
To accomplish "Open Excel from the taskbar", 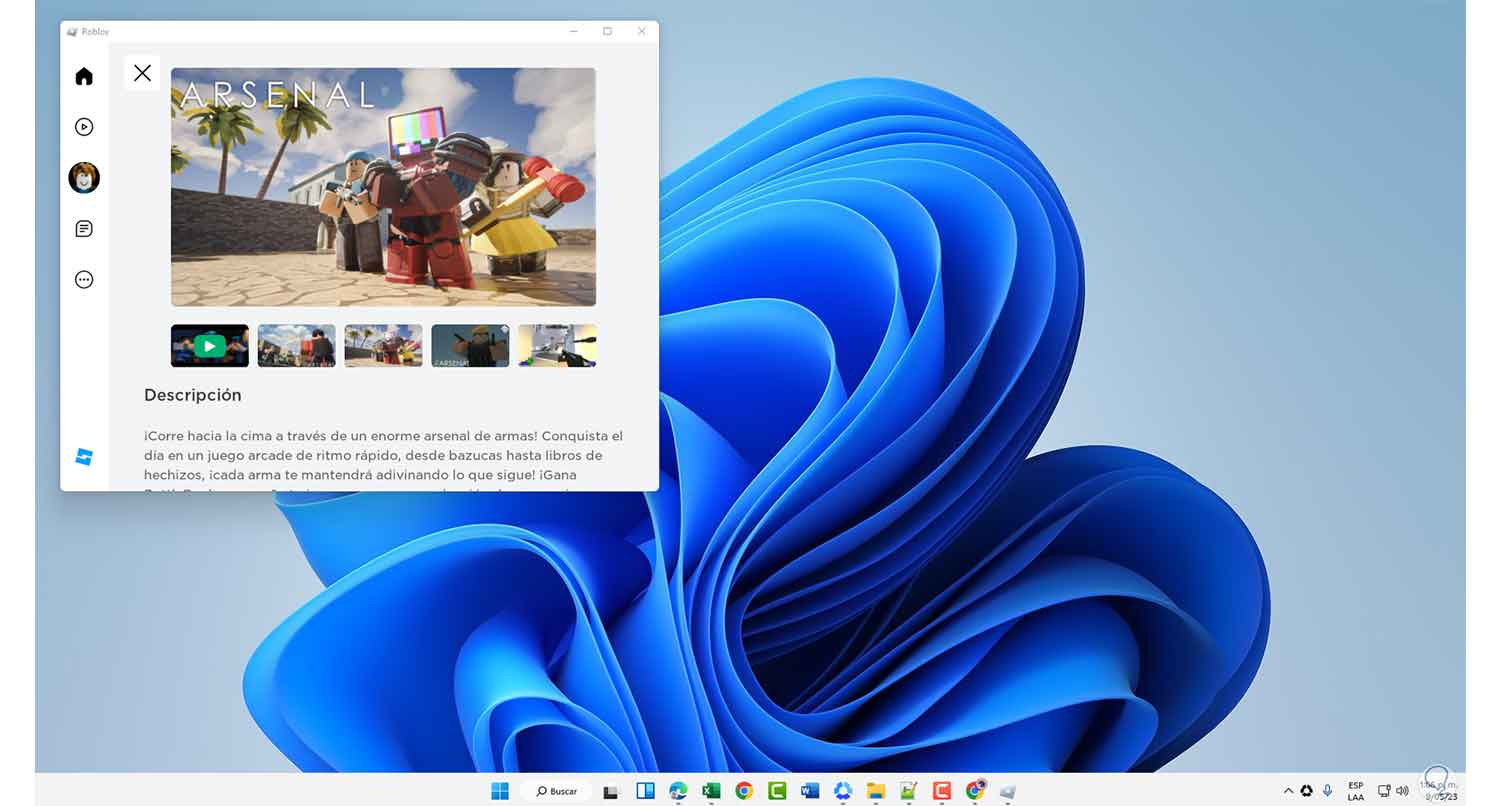I will point(711,791).
